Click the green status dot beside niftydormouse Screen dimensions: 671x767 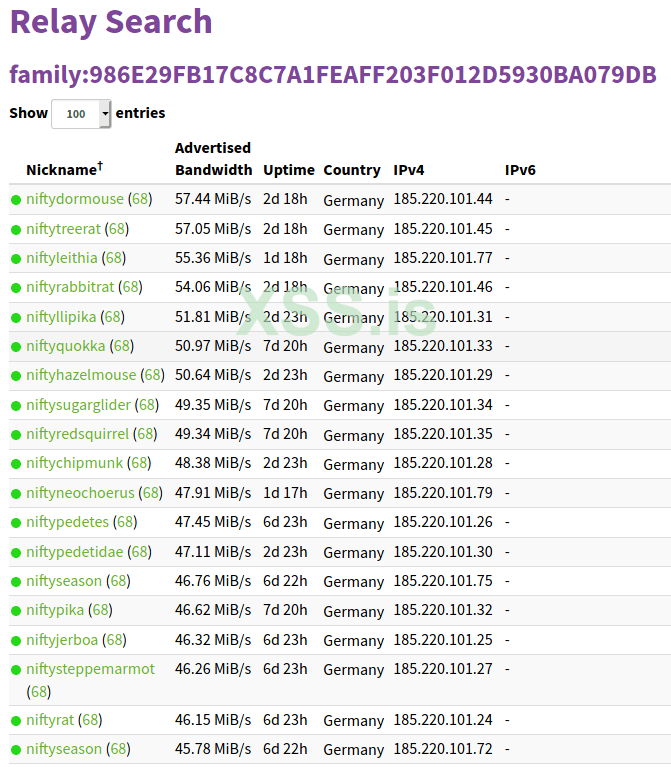(x=16, y=200)
